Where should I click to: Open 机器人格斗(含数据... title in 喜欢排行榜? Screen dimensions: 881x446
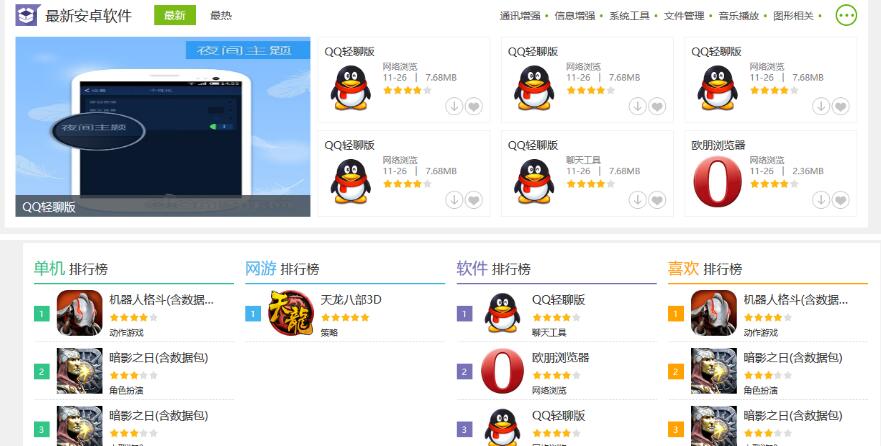pos(796,299)
